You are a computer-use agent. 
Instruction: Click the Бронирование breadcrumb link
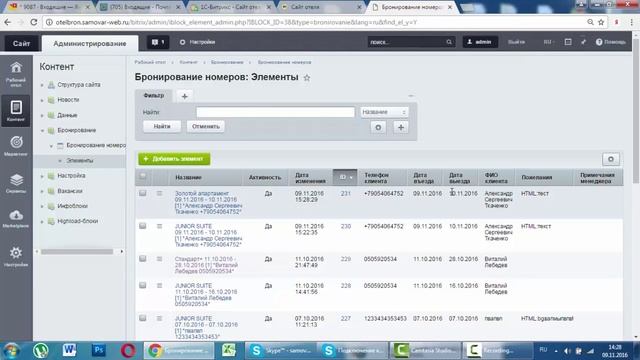pos(227,62)
